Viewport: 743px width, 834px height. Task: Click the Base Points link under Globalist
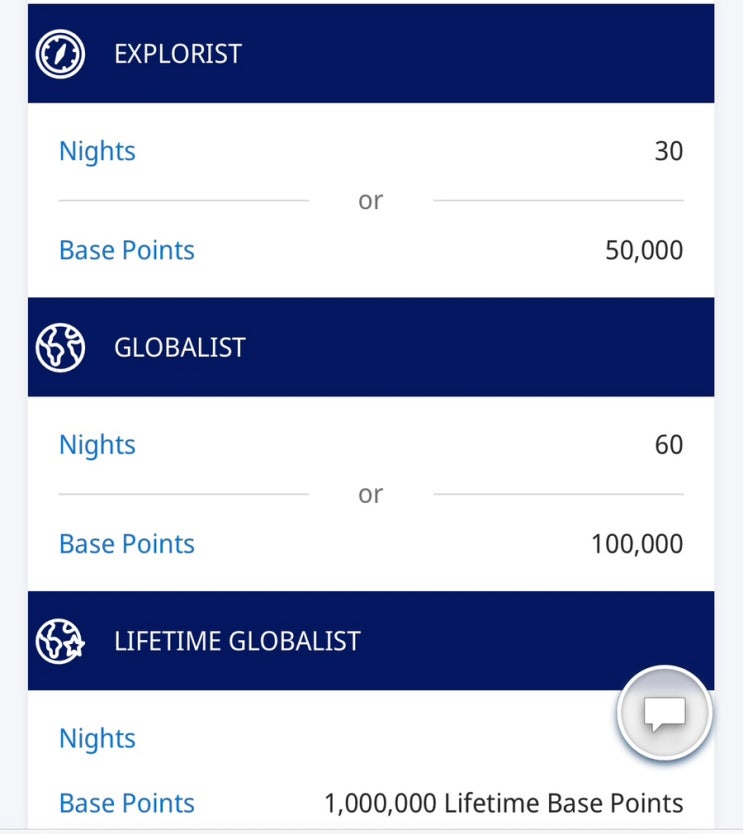[x=127, y=544]
